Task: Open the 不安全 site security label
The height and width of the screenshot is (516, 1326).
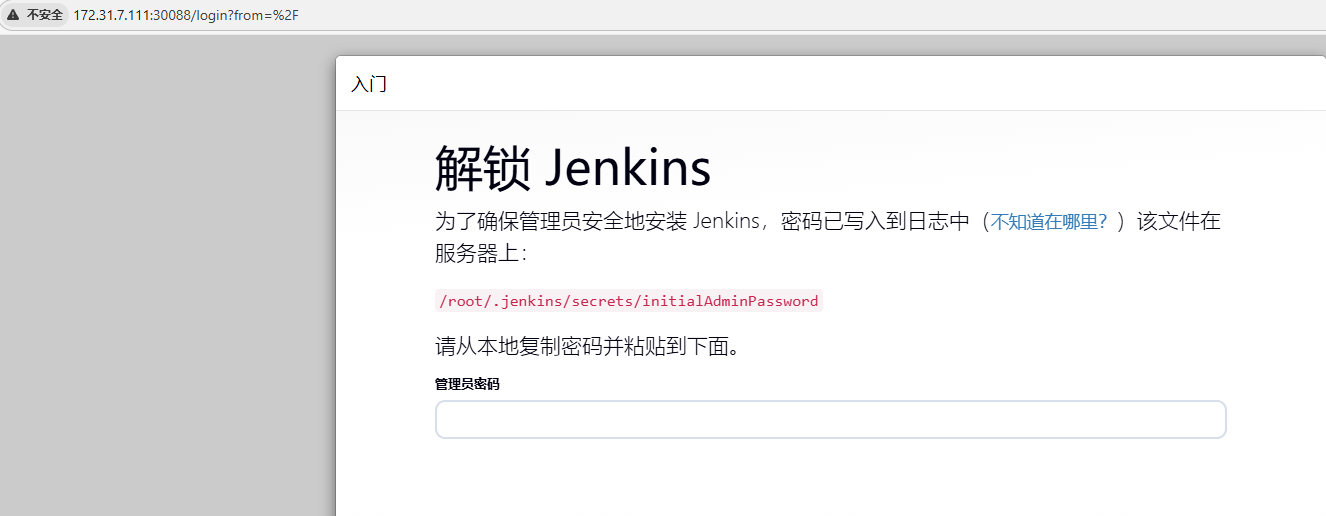Action: 44,15
